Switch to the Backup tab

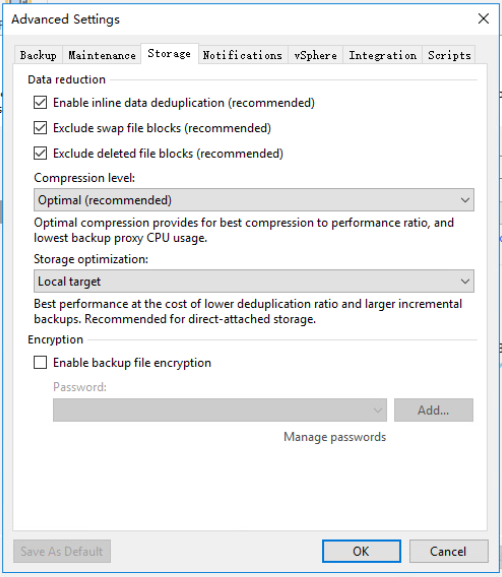38,55
